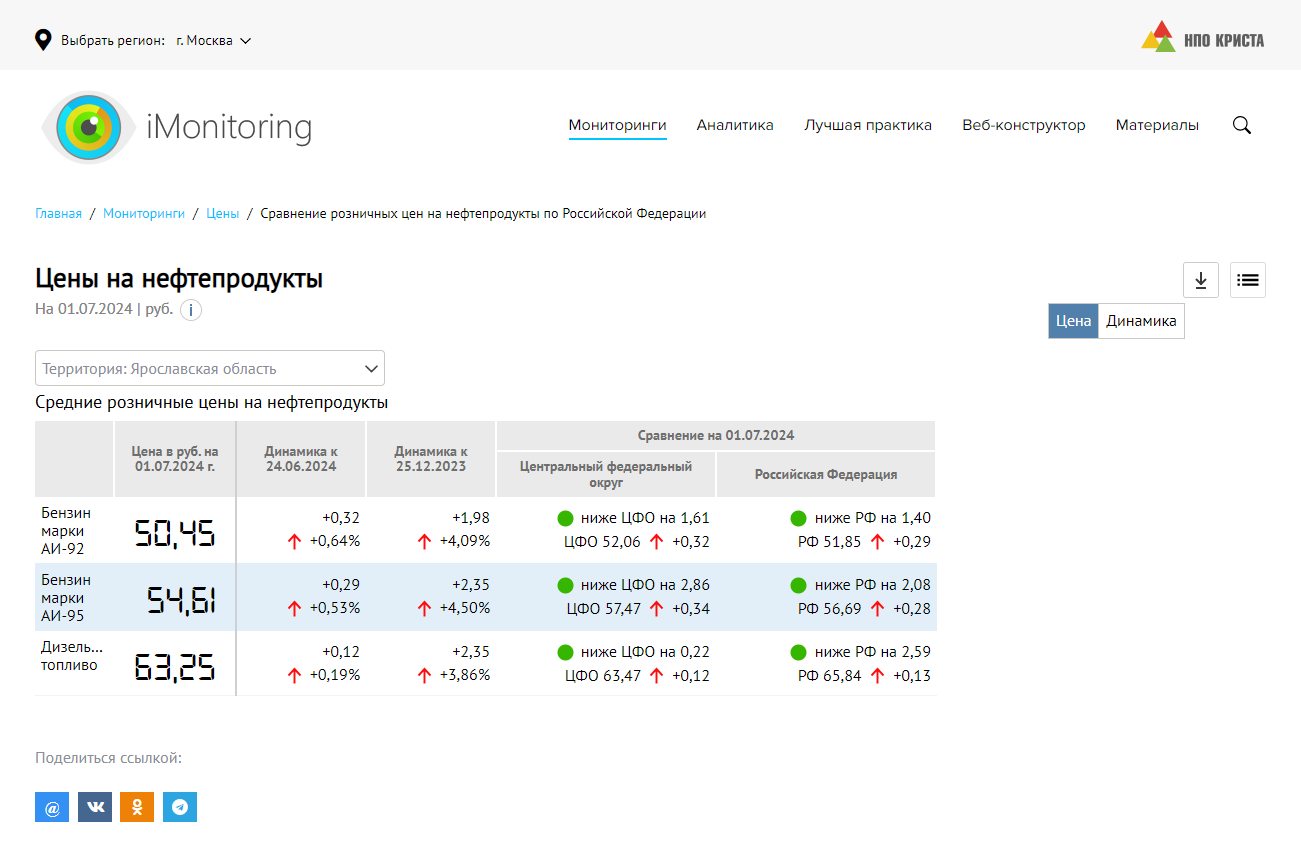The height and width of the screenshot is (864, 1301).
Task: Click the iMonitoring eye logo
Action: tap(89, 127)
